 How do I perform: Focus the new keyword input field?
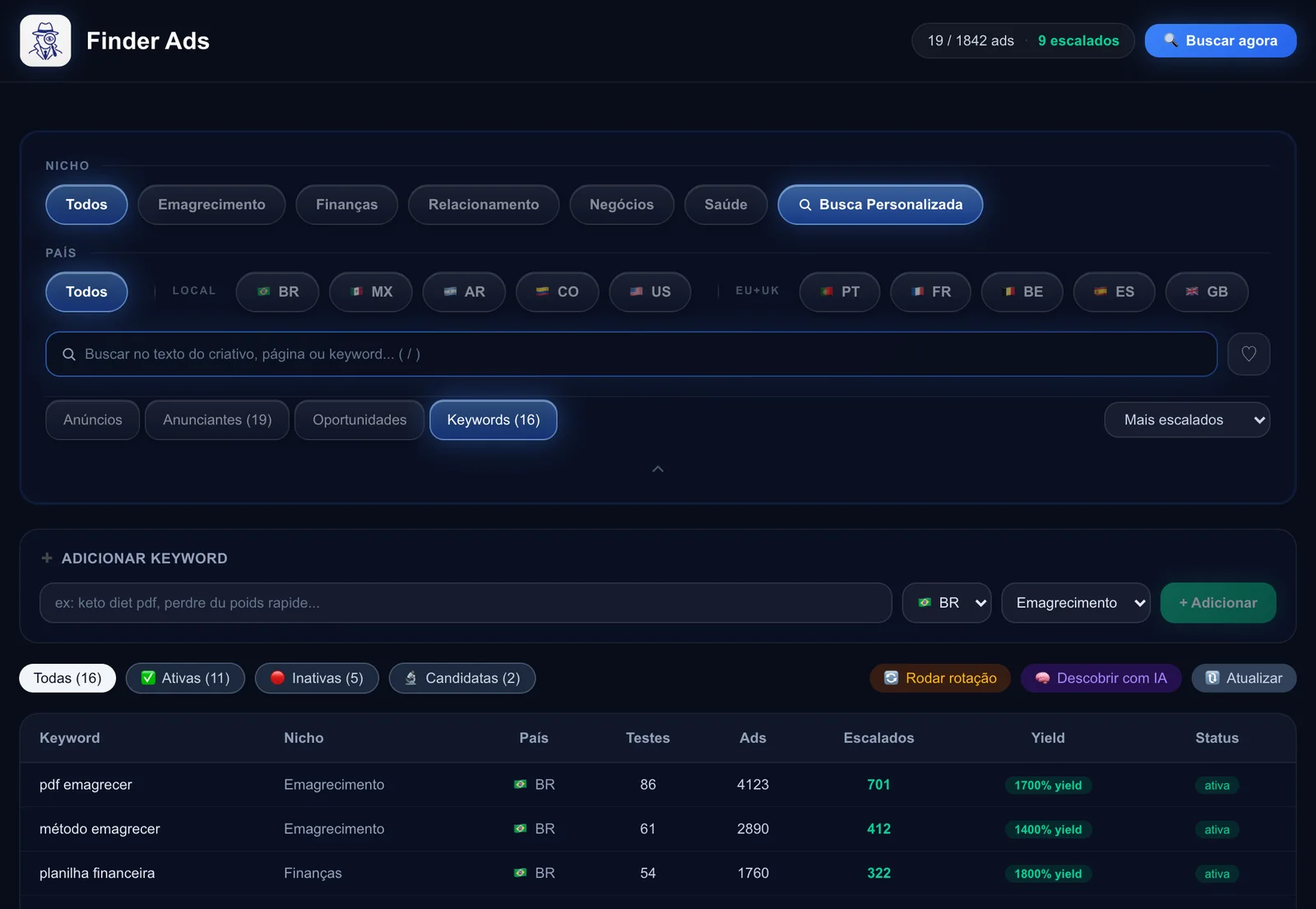point(466,603)
